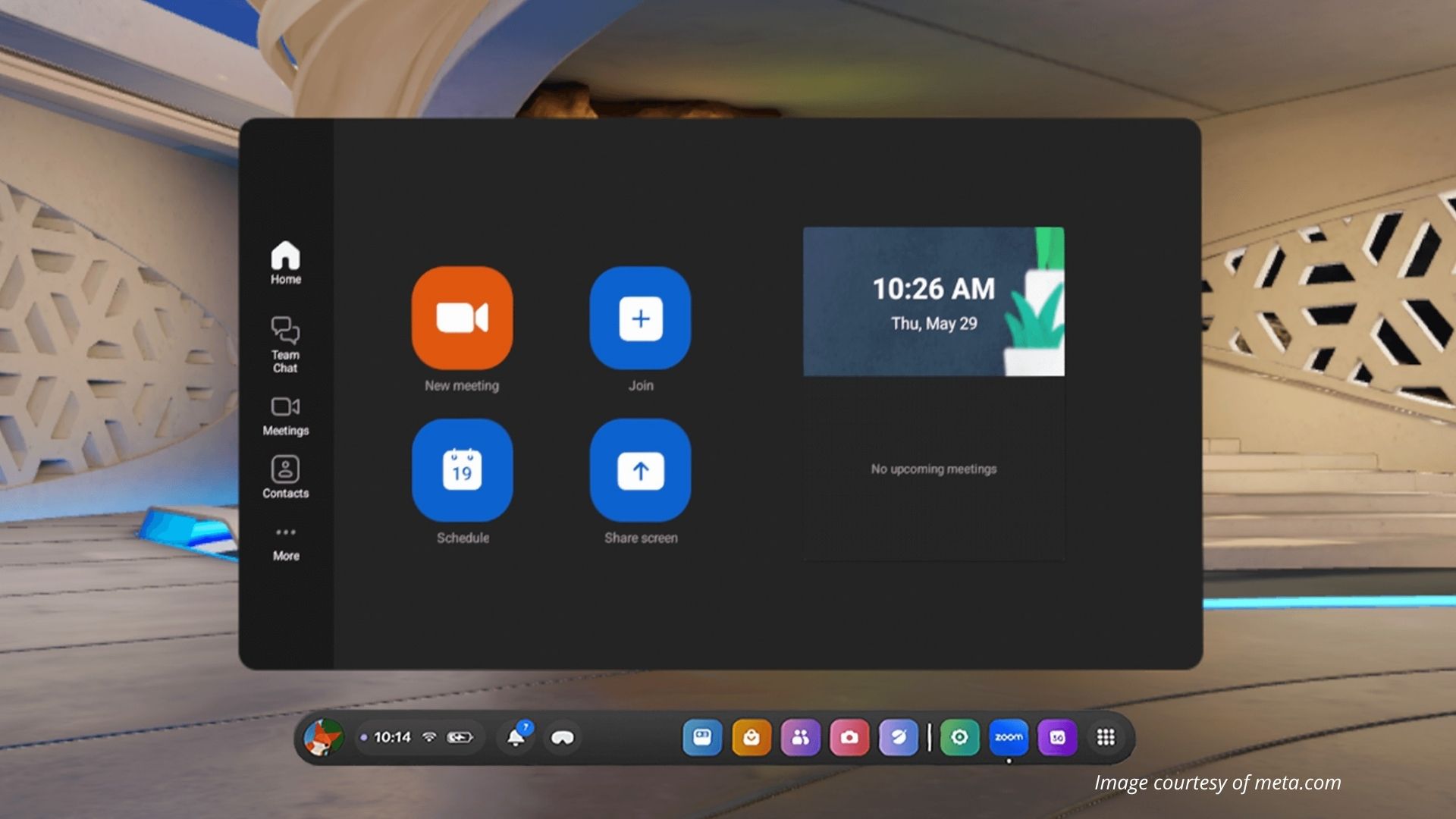Click the VR headset icon in the dock
Viewport: 1456px width, 819px height.
(x=562, y=737)
